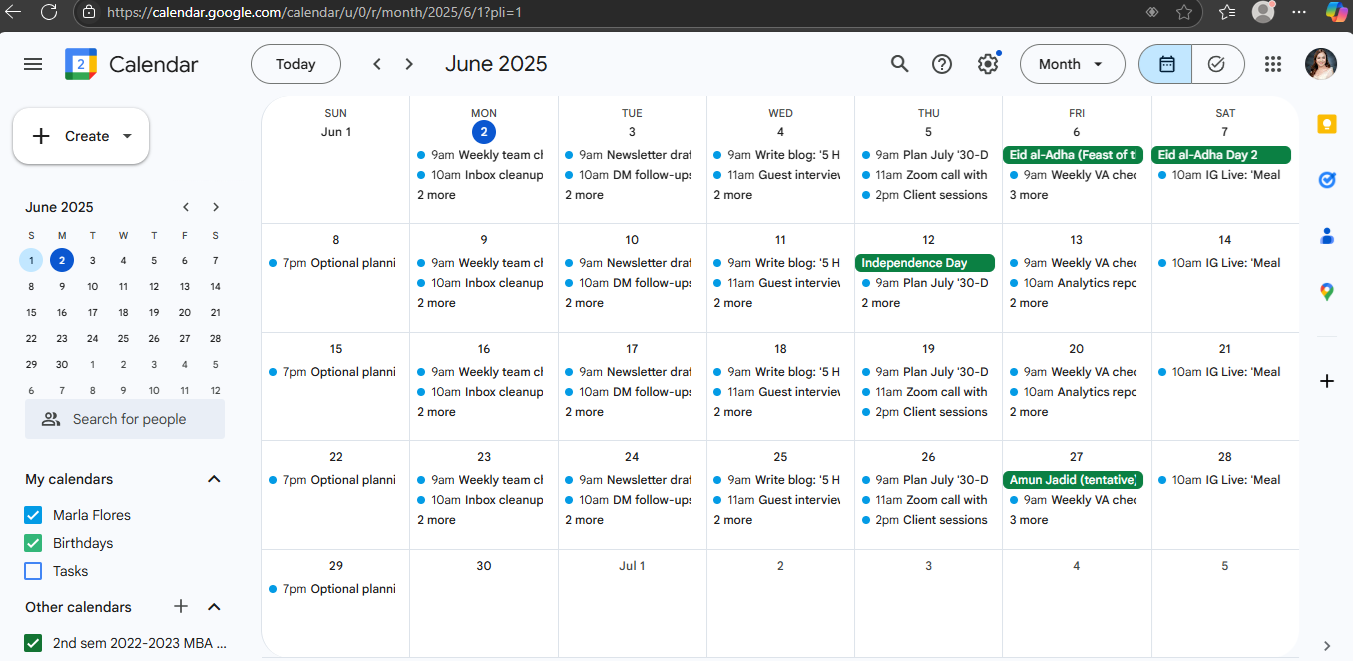Collapse the My calendars section

coord(214,479)
